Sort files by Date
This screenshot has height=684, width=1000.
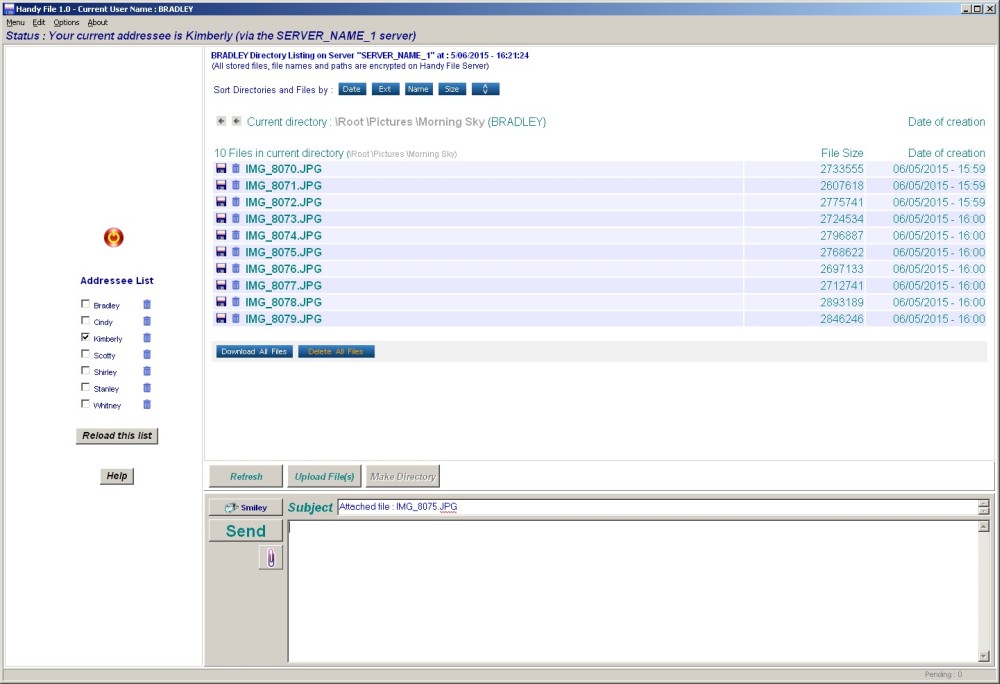pyautogui.click(x=351, y=89)
